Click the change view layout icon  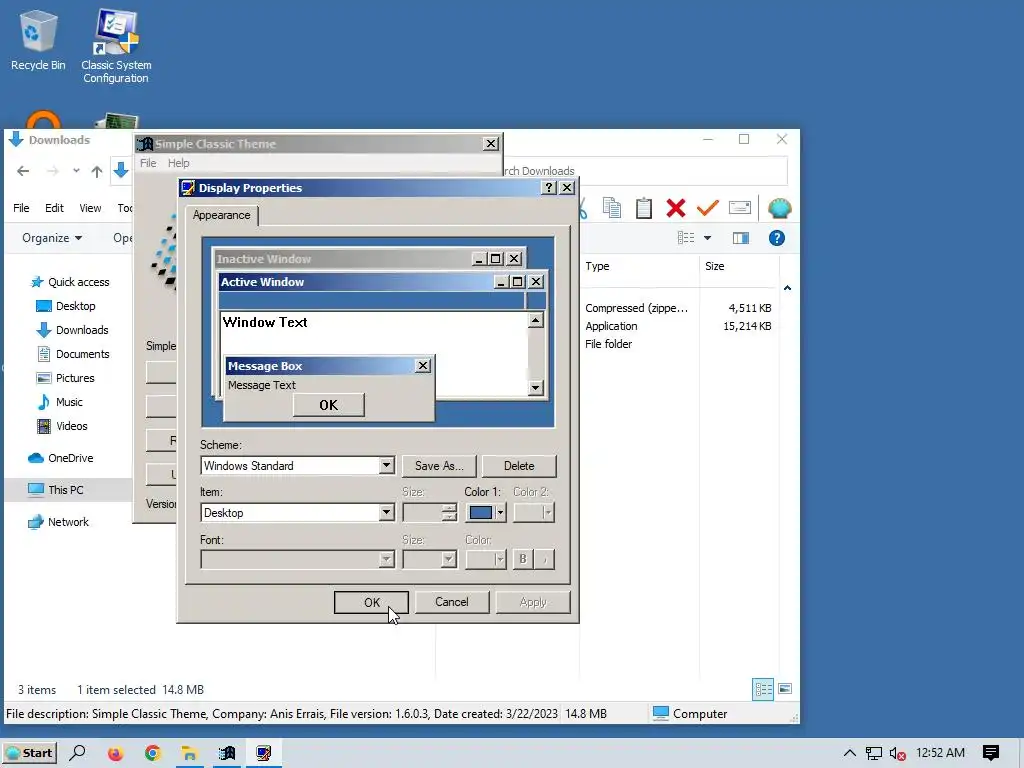point(686,238)
